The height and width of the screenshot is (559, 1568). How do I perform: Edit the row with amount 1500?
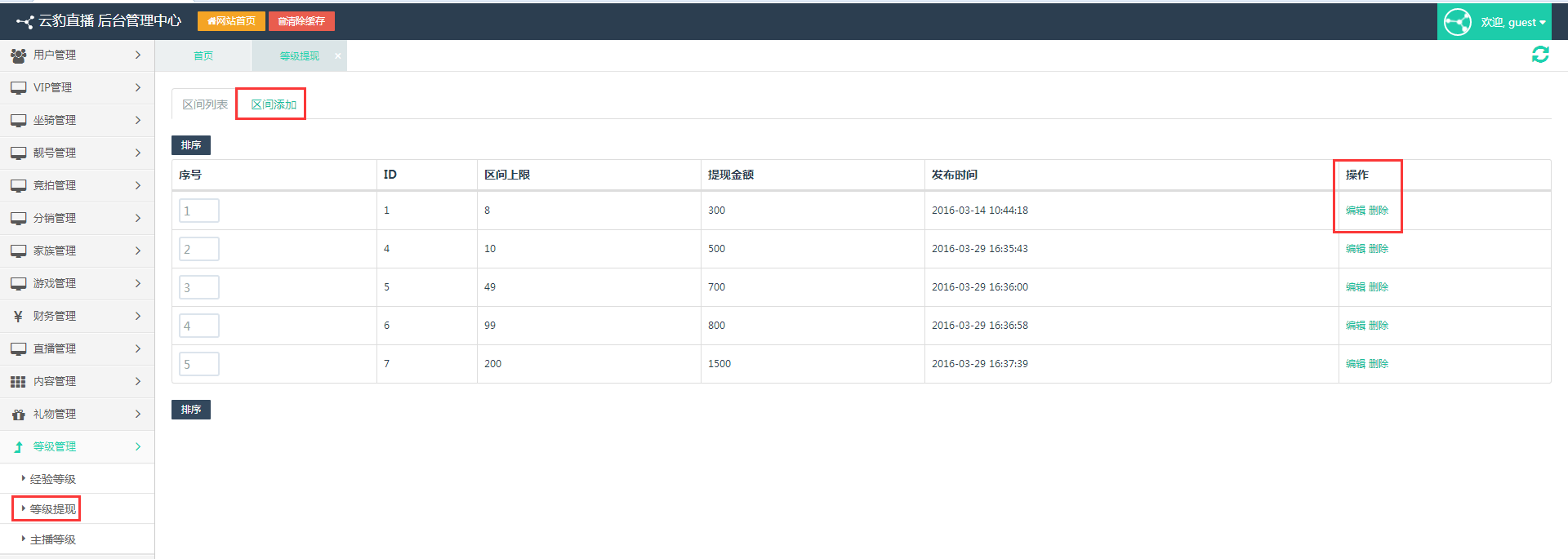click(x=1356, y=364)
